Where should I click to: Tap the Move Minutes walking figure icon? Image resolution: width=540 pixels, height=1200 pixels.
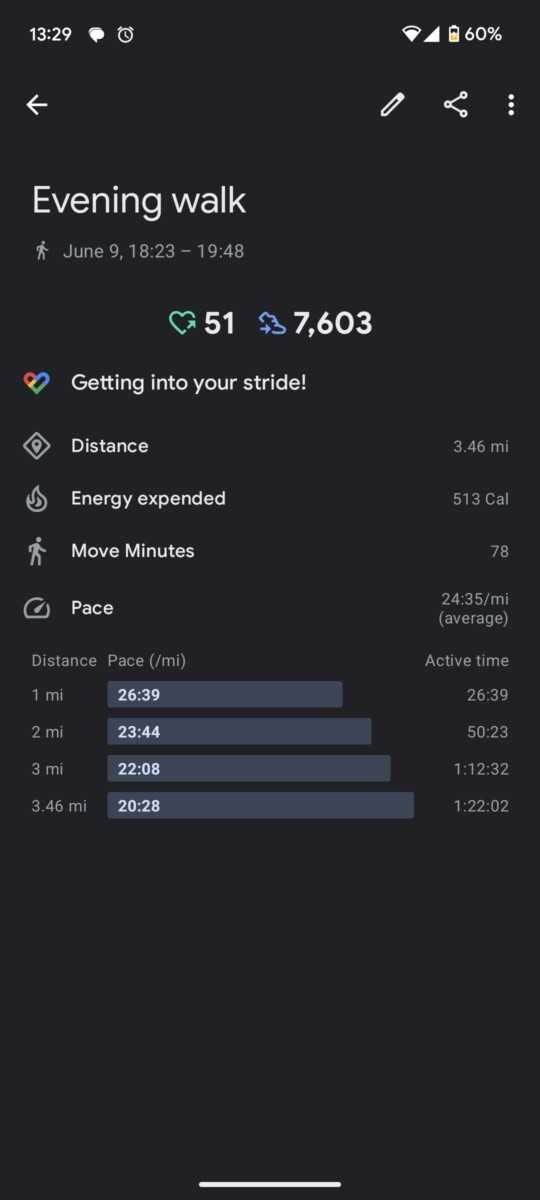(x=37, y=551)
